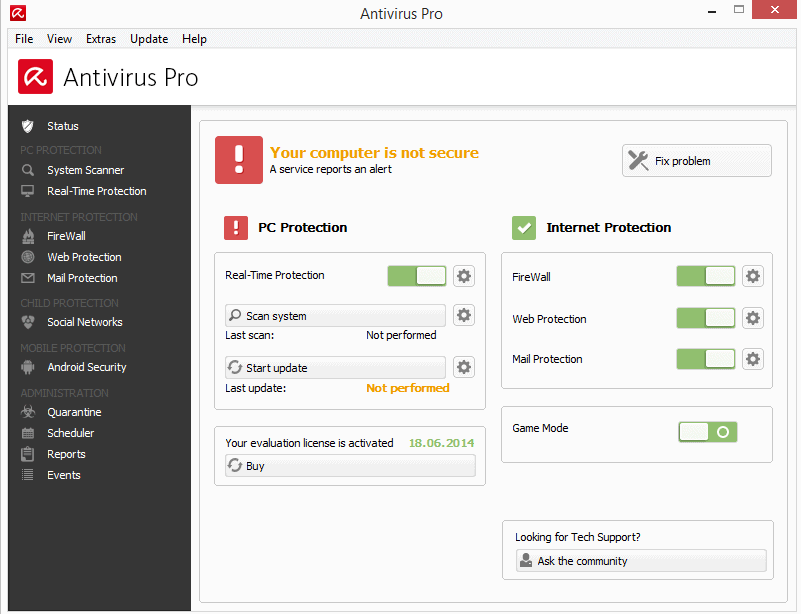Open Real-Time Protection settings gear
The width and height of the screenshot is (801, 614).
point(464,276)
